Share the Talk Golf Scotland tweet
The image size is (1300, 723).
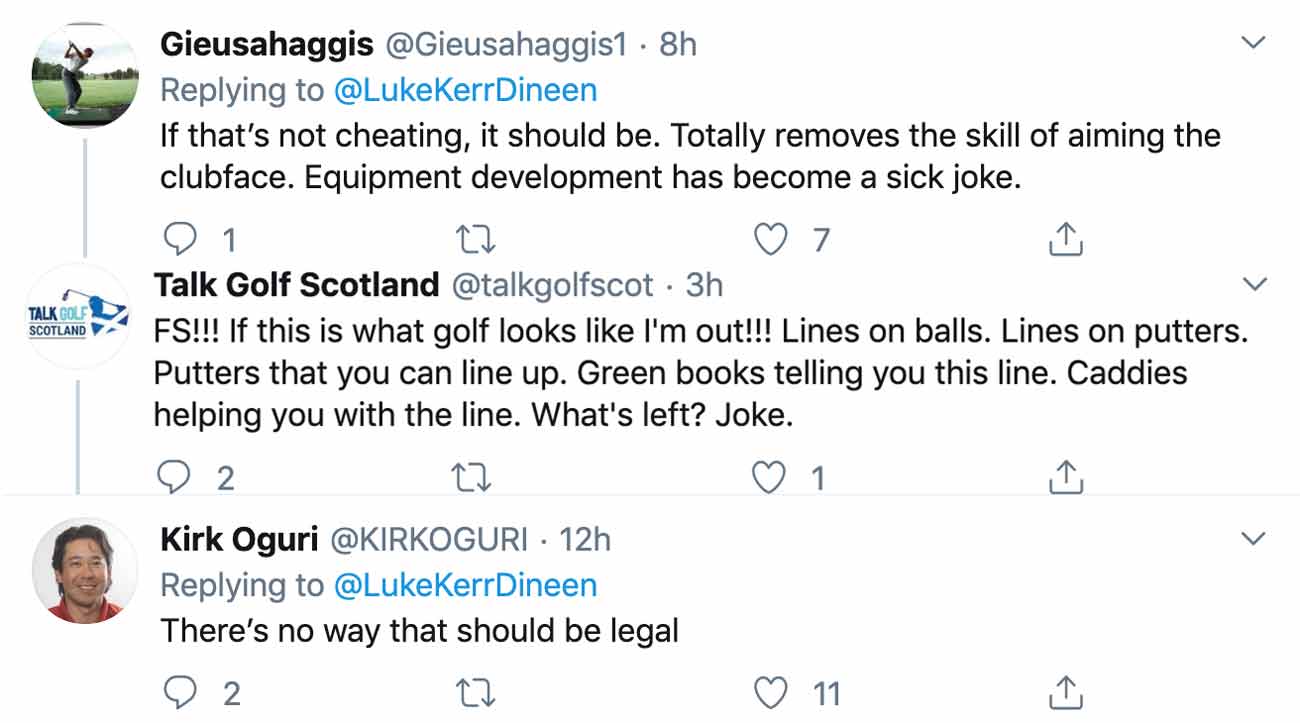(x=1066, y=478)
